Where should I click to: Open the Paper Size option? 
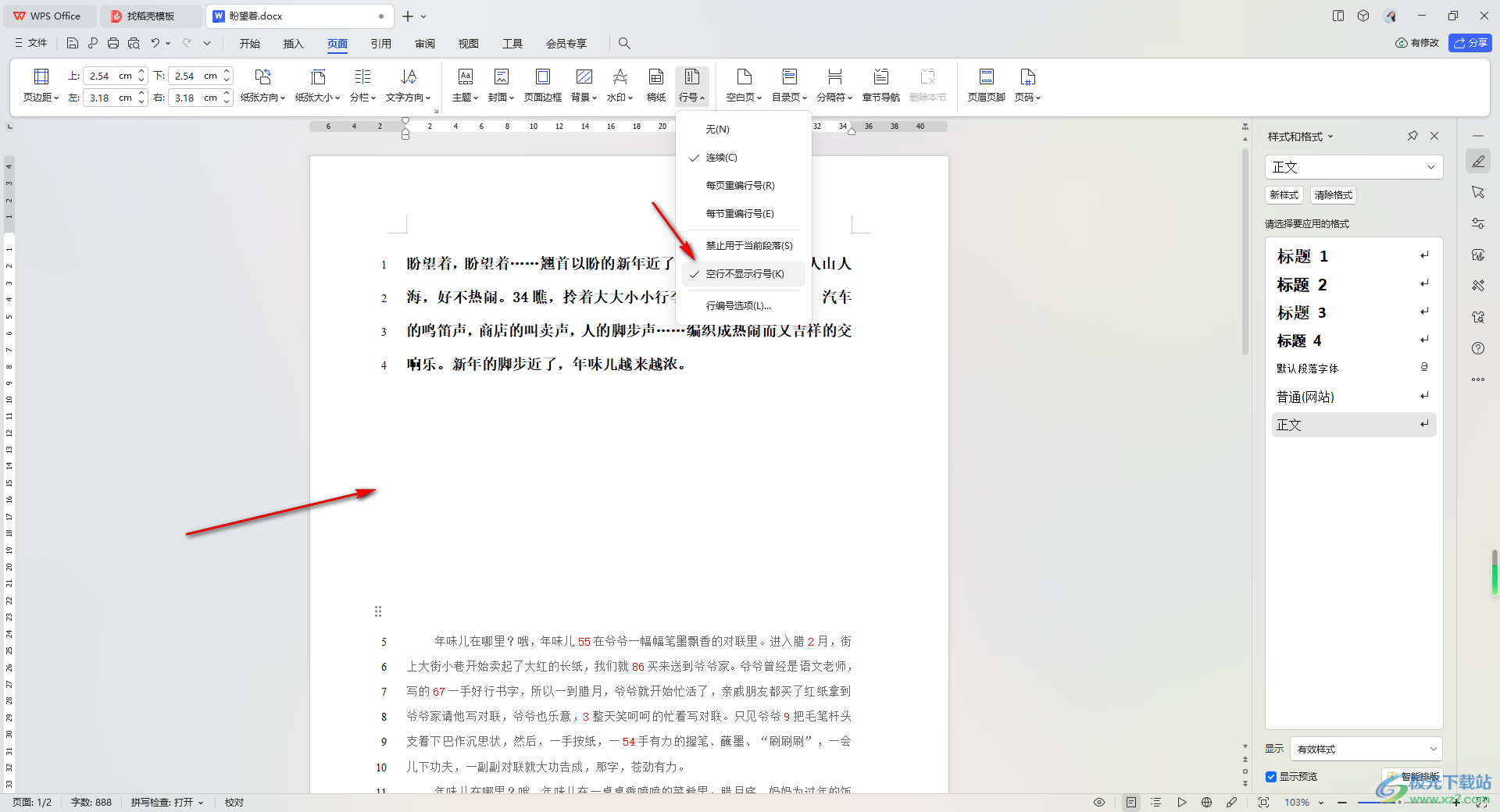tap(317, 85)
